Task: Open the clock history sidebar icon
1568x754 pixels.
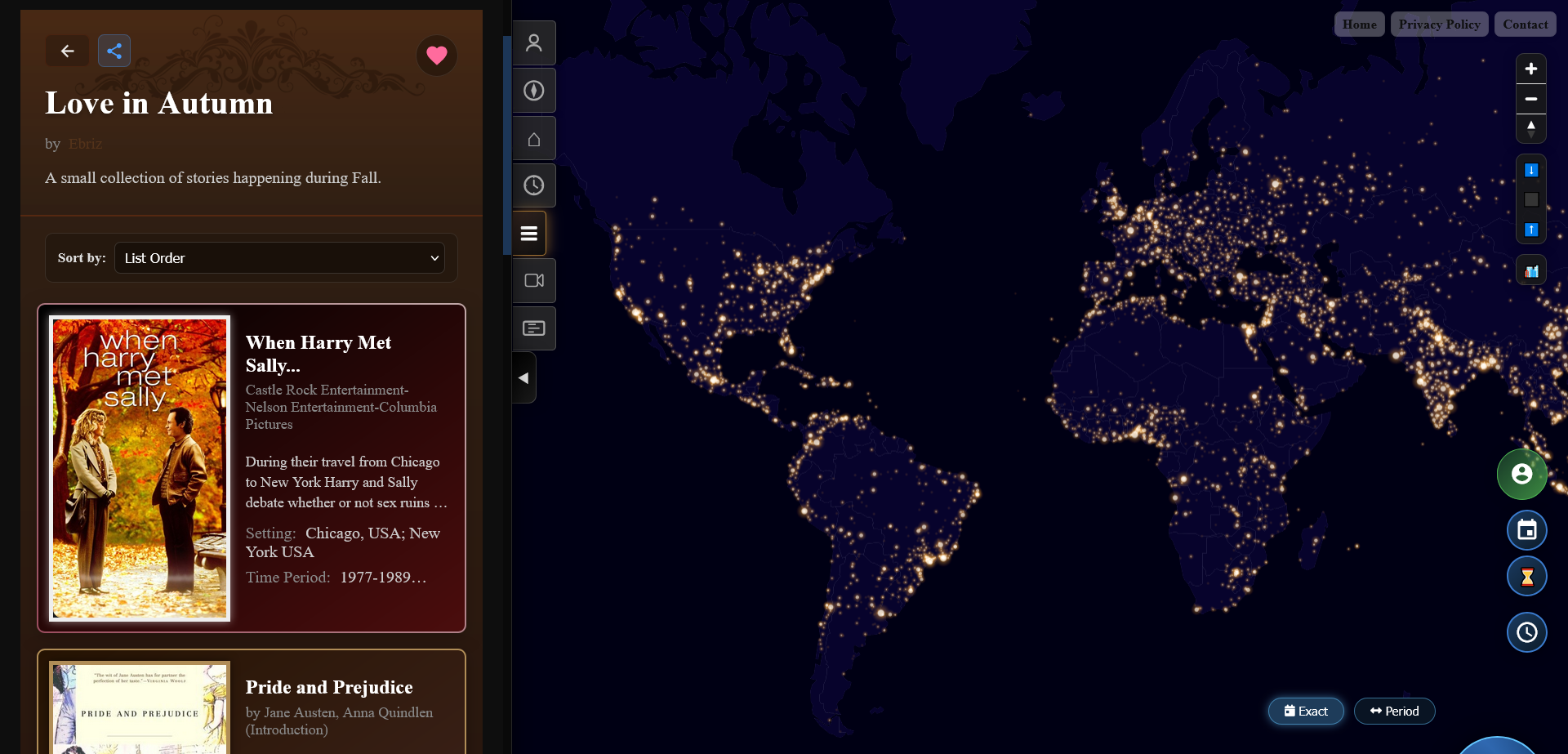Action: tap(534, 185)
